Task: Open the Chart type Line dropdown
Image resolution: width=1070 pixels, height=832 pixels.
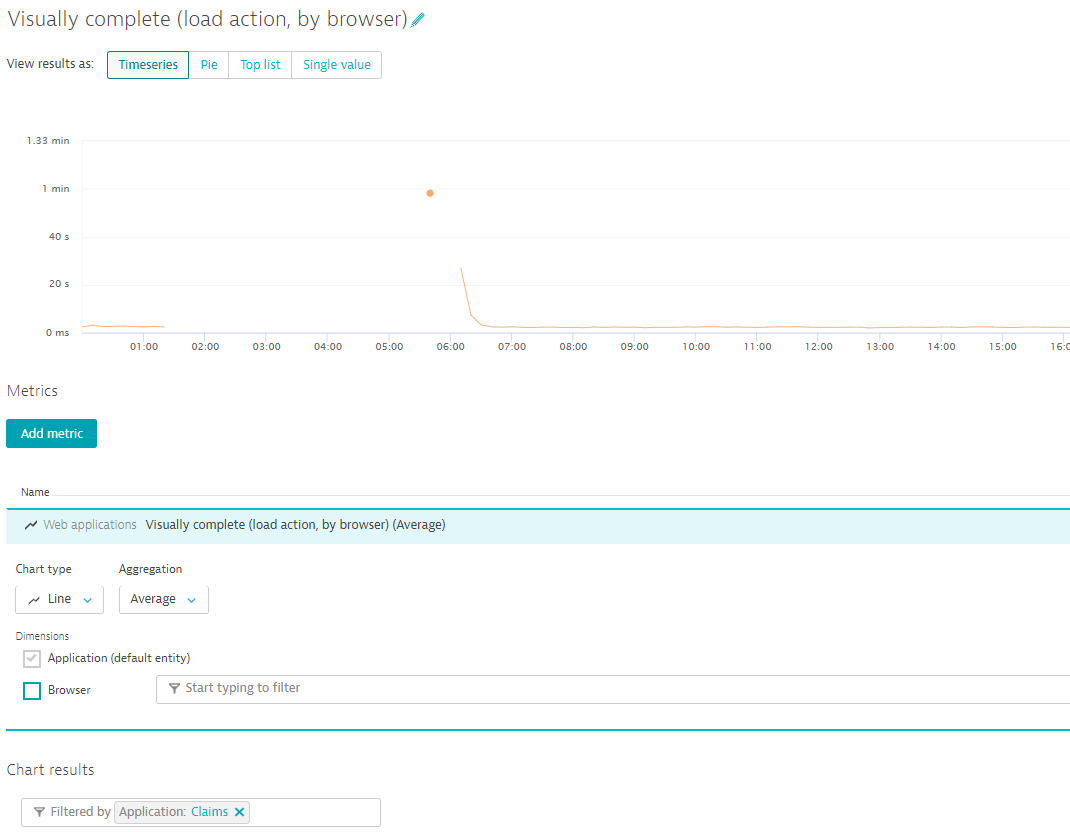Action: pos(59,599)
